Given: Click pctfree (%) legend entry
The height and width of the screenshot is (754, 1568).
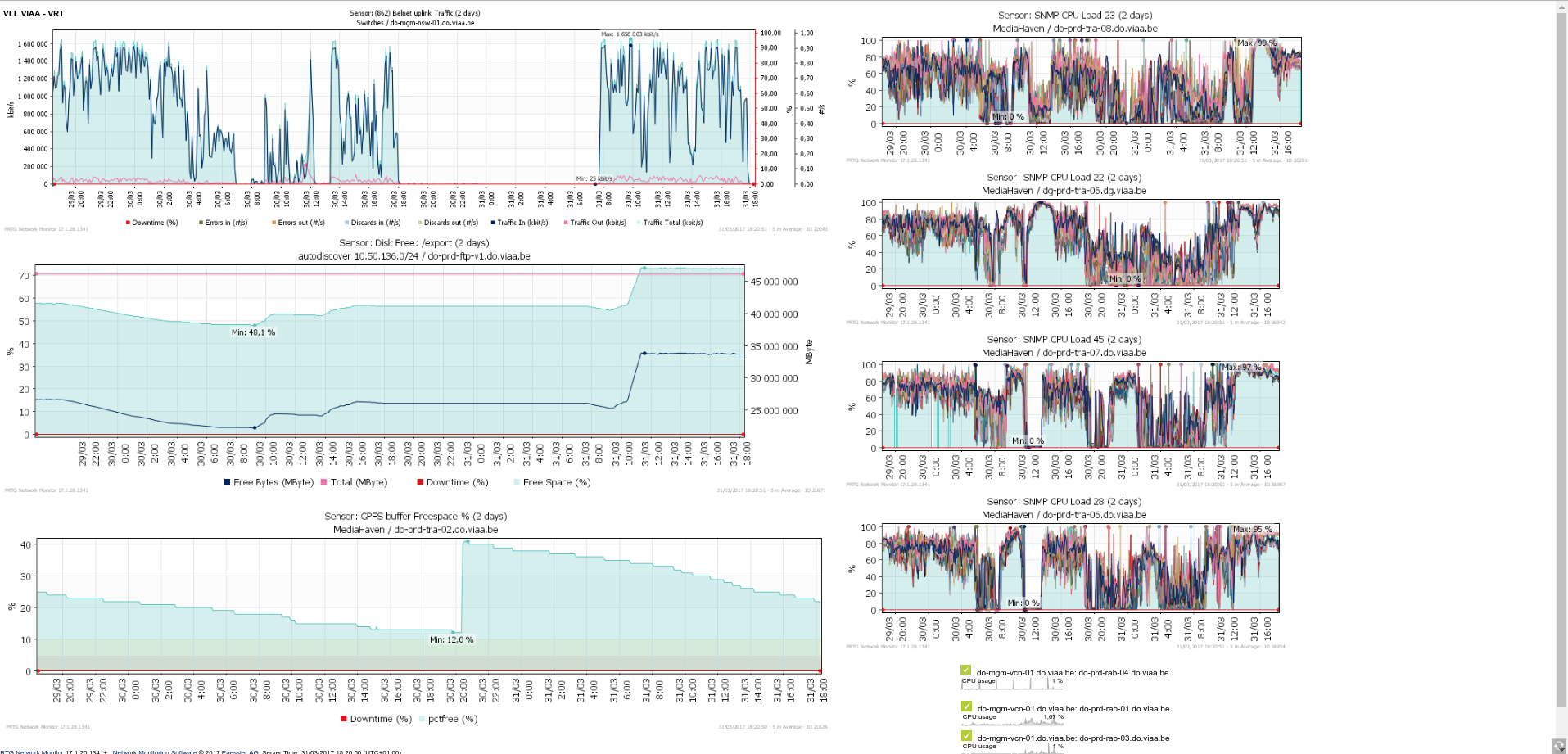Looking at the screenshot, I should point(448,719).
